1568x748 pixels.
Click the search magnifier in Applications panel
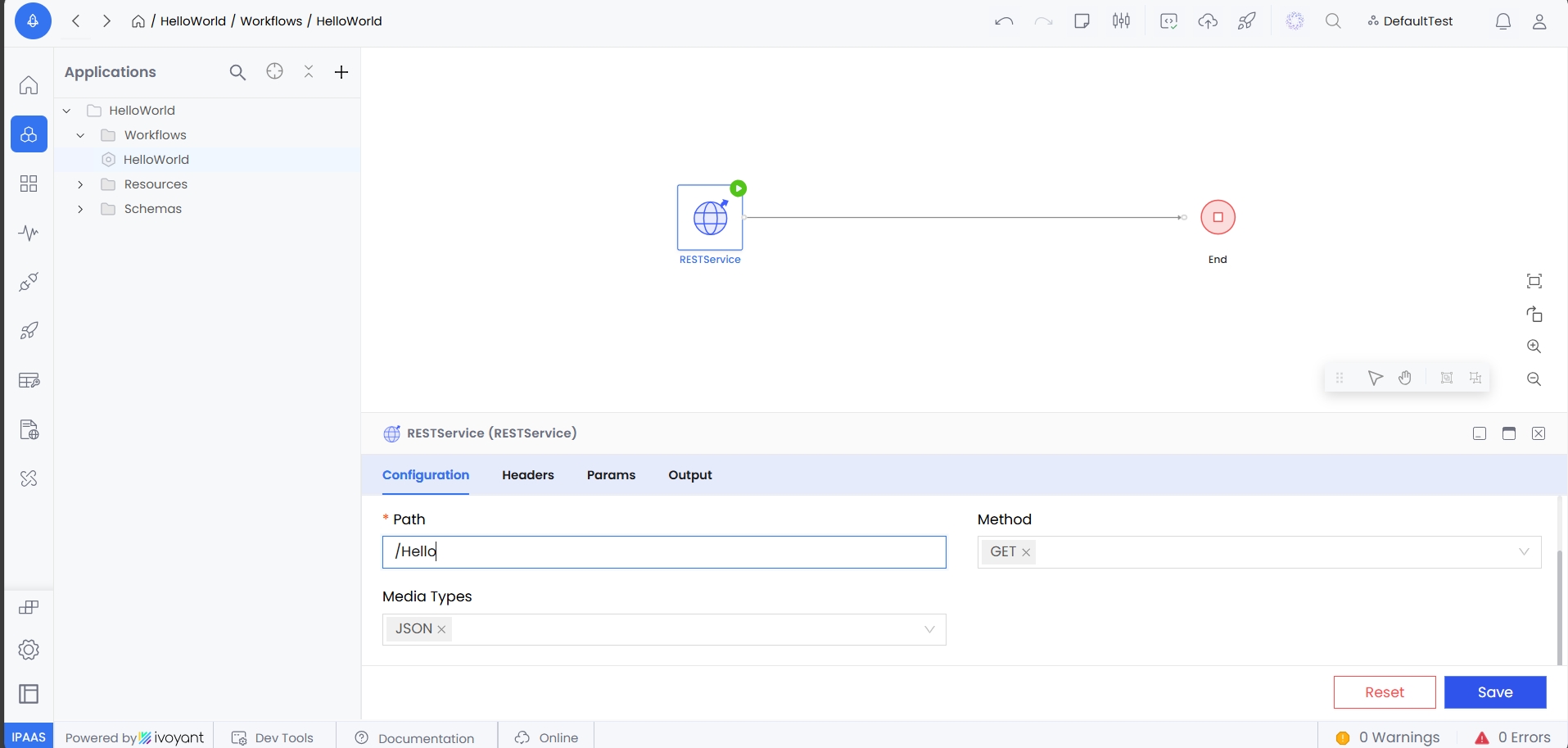(237, 72)
